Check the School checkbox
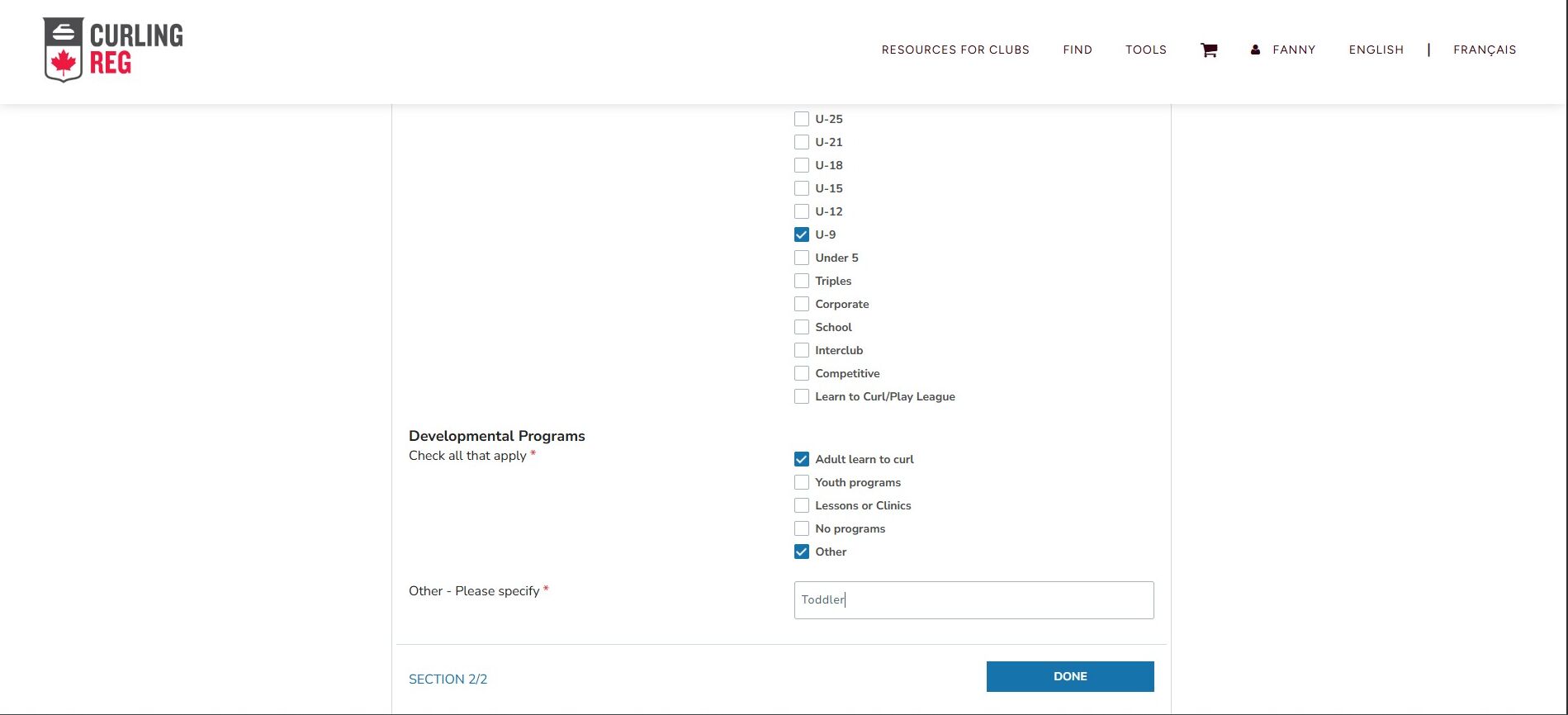 click(801, 327)
